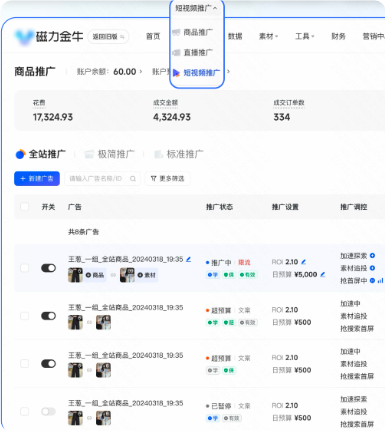Click the 推广调控 column header
This screenshot has width=385, height=431.
(x=354, y=207)
